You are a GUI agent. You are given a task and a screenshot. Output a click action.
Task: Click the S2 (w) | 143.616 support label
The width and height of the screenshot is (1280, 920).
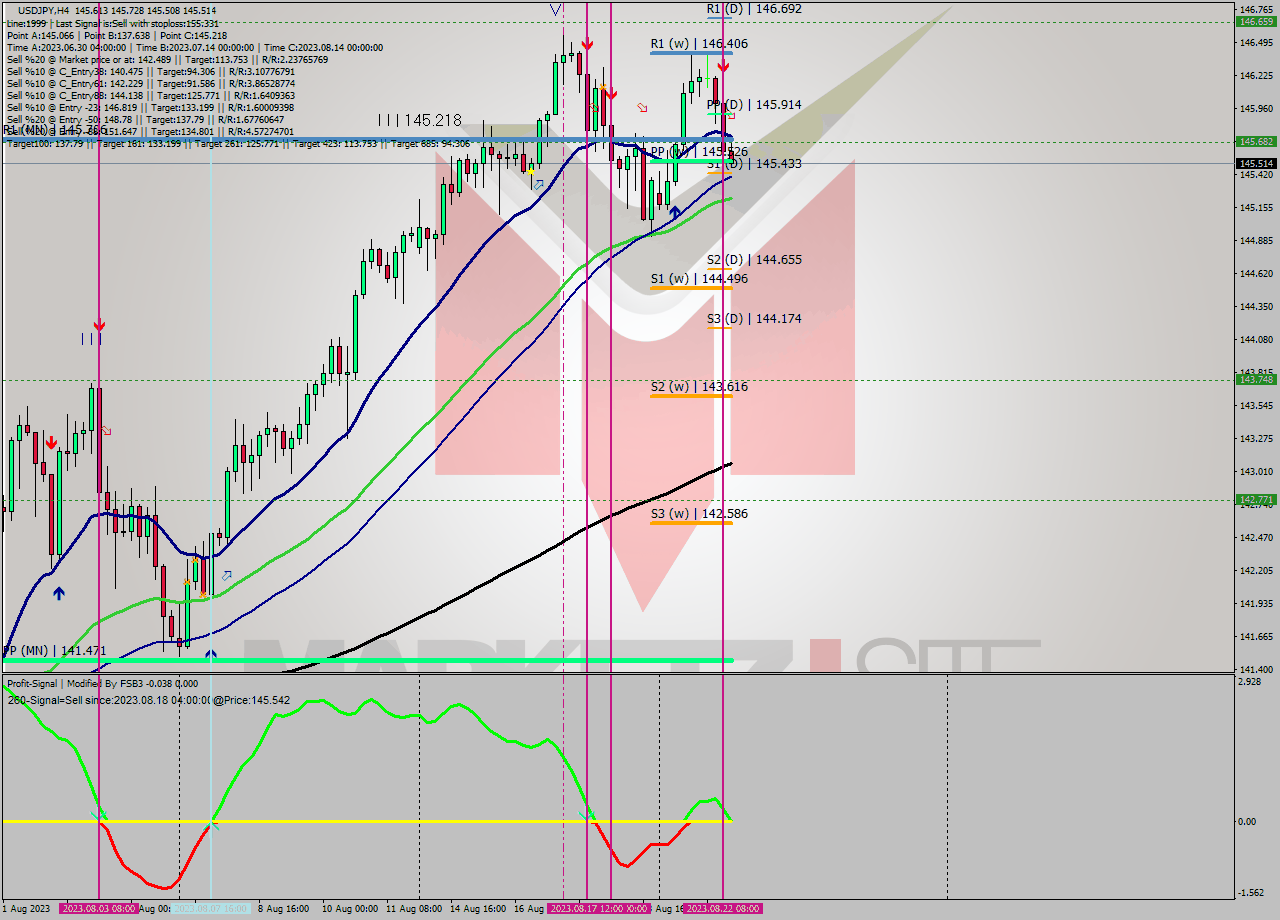pos(700,386)
